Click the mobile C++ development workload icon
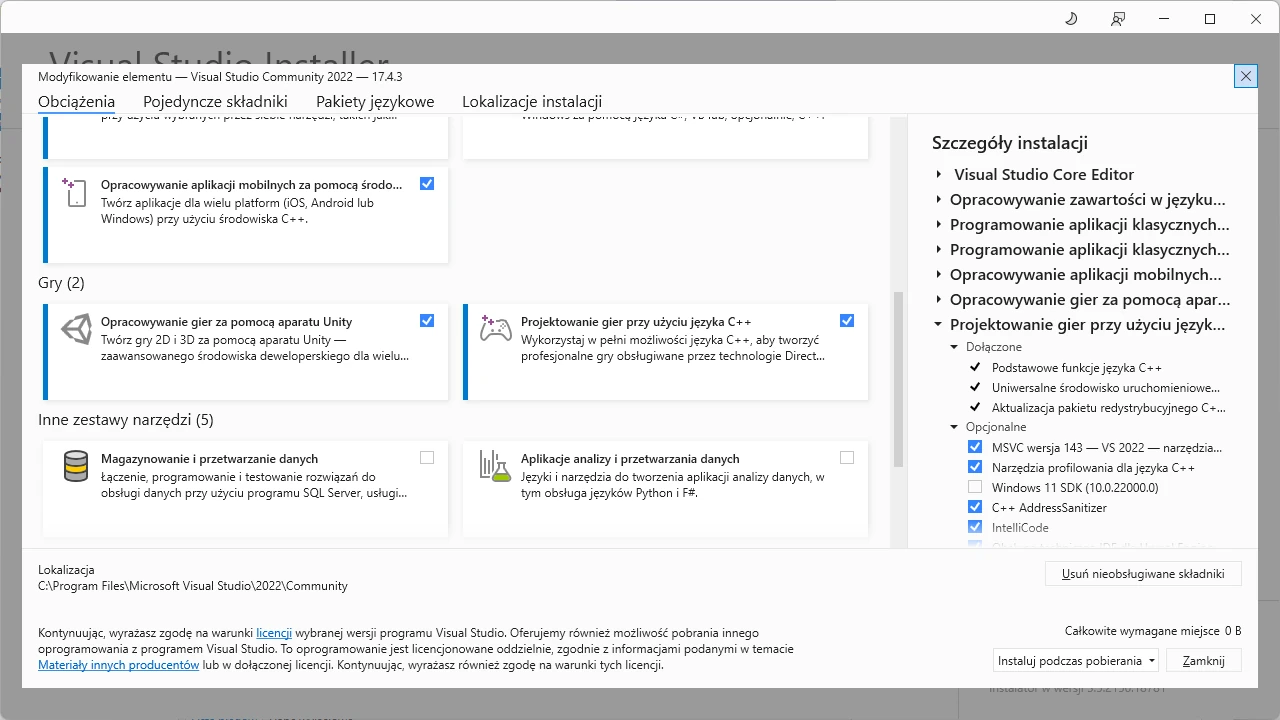 tap(75, 193)
